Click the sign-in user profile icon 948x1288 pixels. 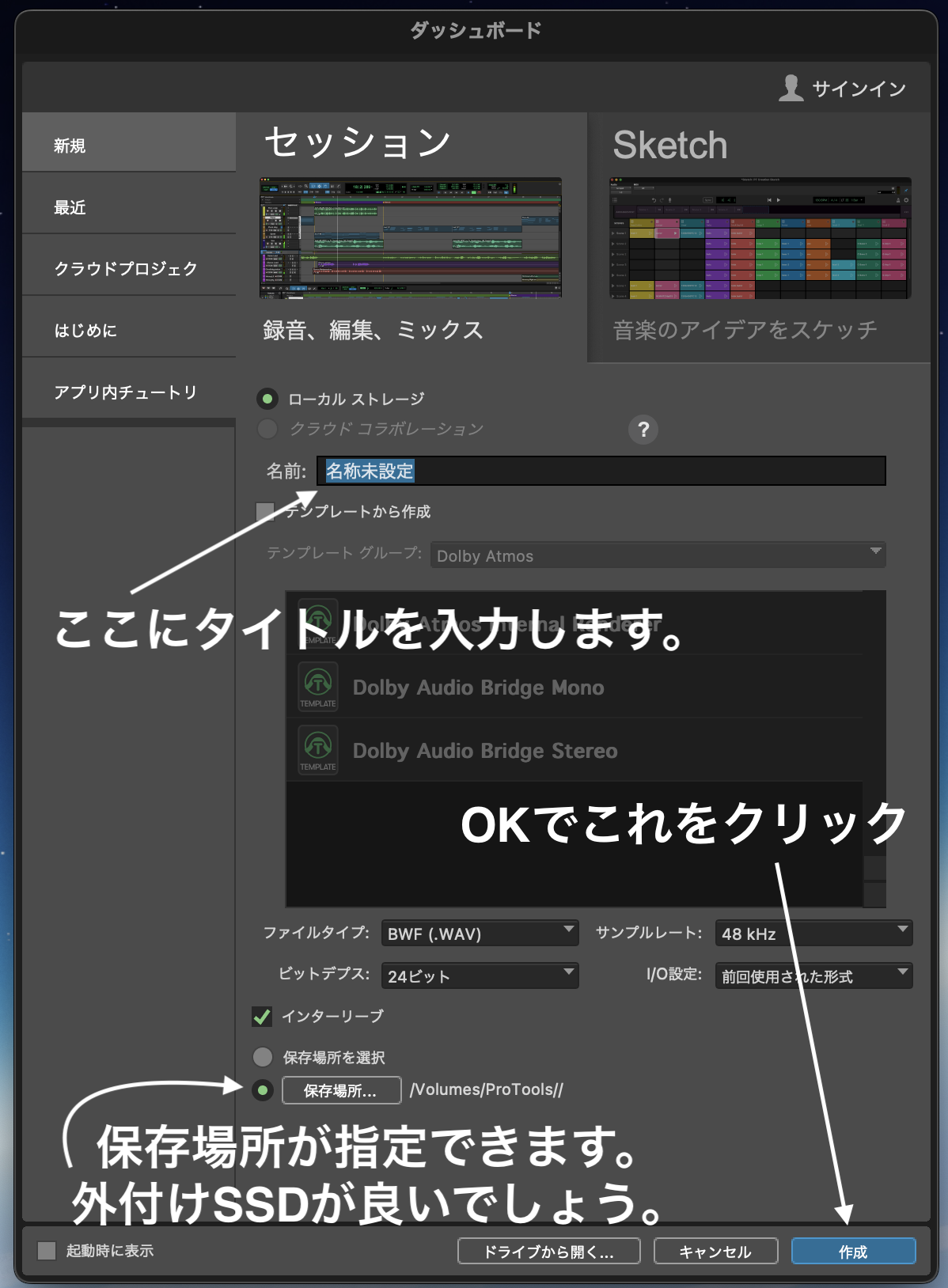tap(791, 88)
